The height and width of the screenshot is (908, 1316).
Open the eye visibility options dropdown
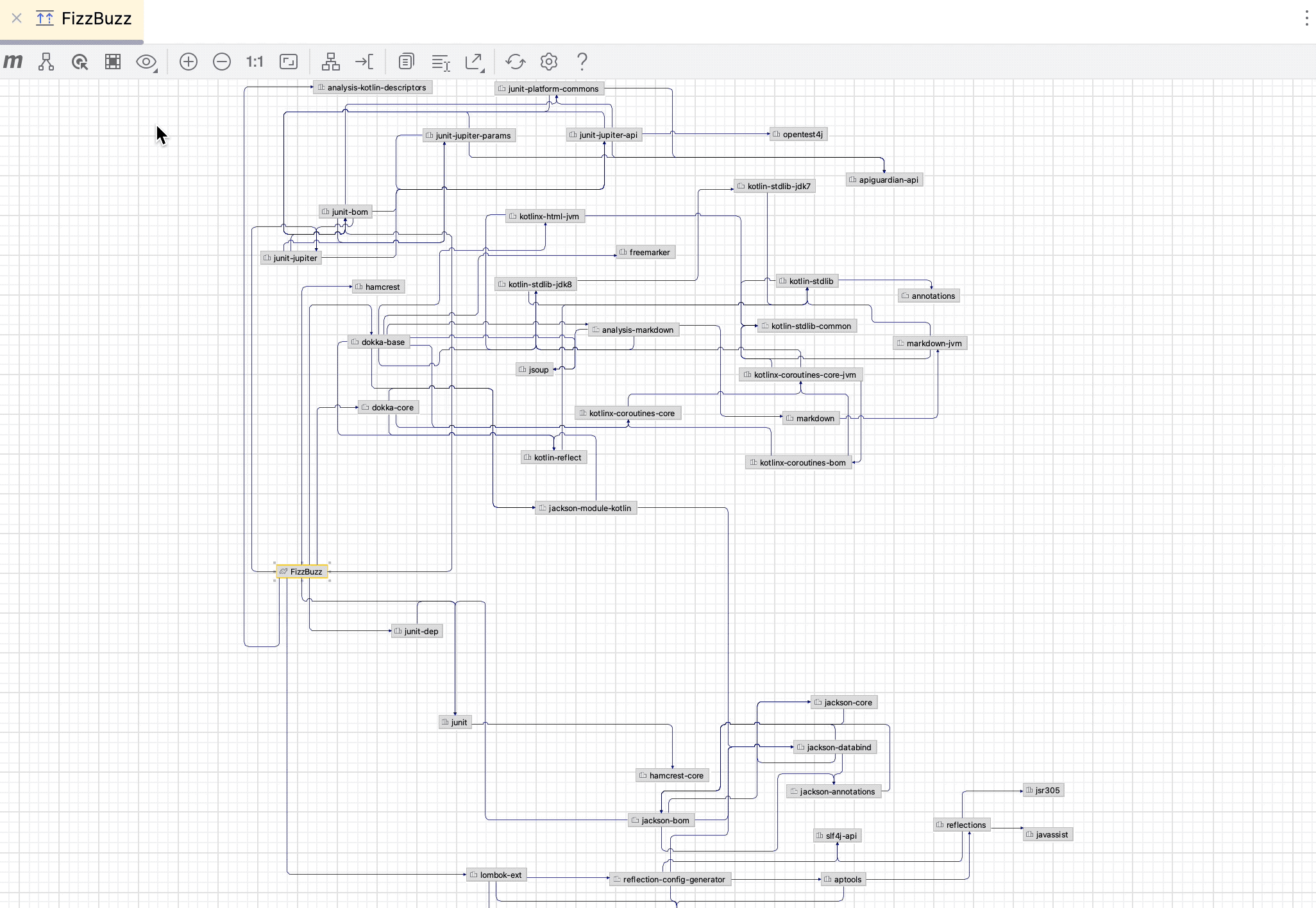tap(147, 62)
